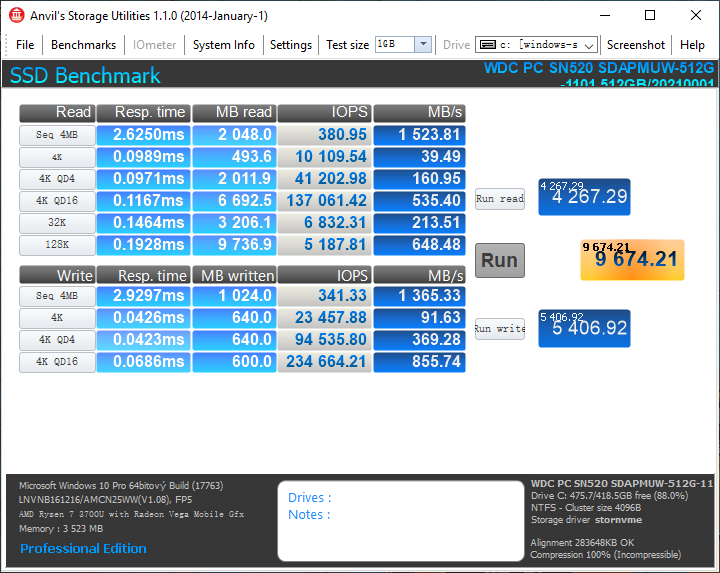Click the orange total score 9 674.21 box

(x=632, y=260)
